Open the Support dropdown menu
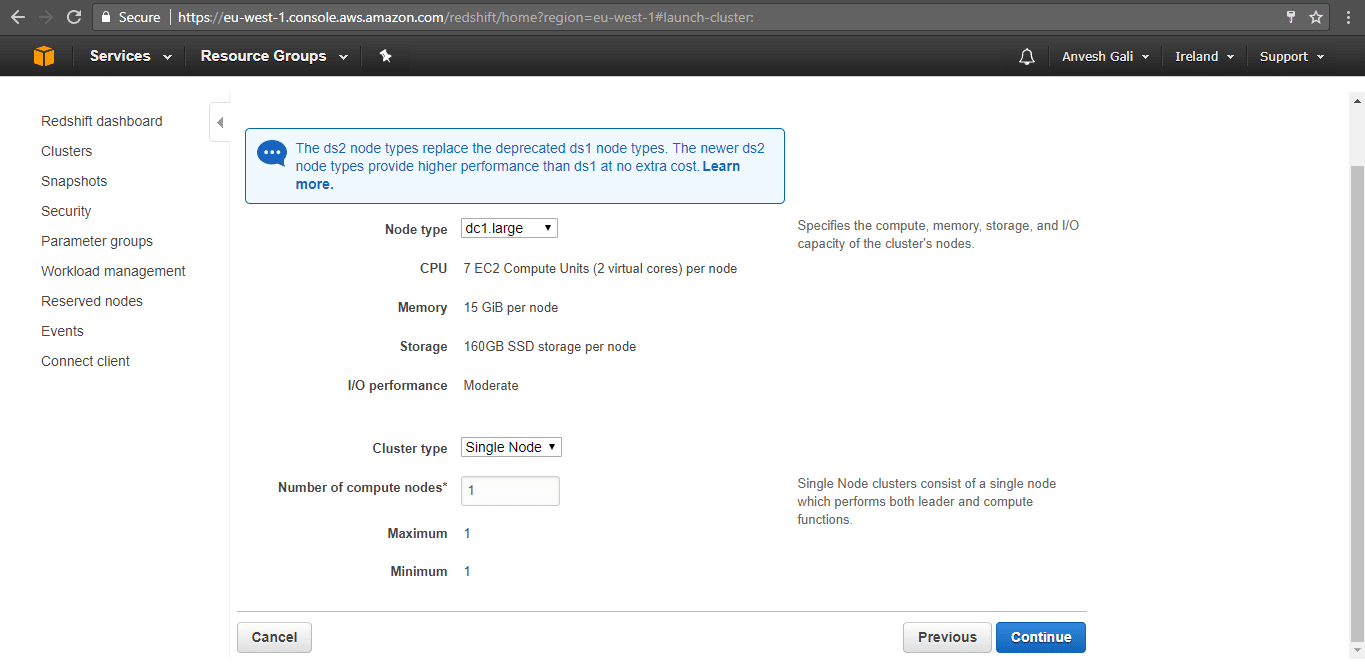 [1292, 57]
